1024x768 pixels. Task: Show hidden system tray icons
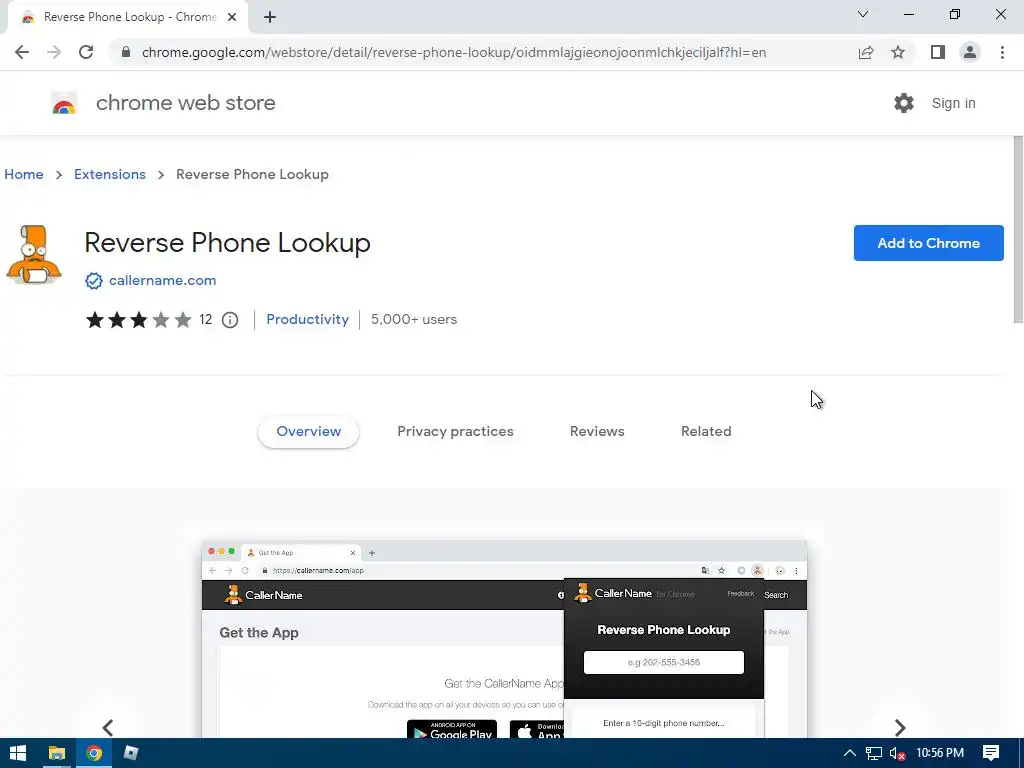(x=850, y=753)
